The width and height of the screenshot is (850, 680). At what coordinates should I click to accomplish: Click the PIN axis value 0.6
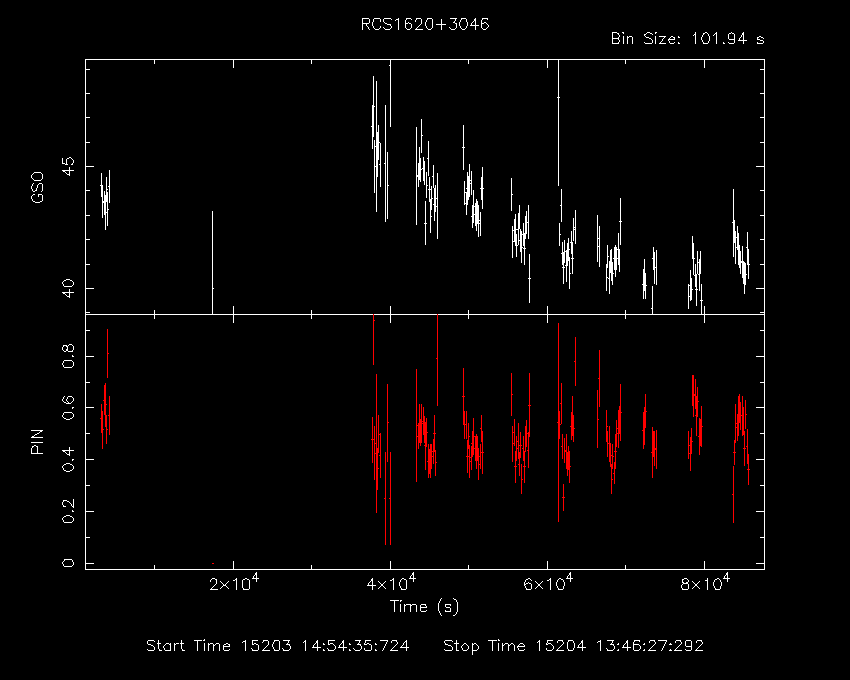[x=68, y=408]
